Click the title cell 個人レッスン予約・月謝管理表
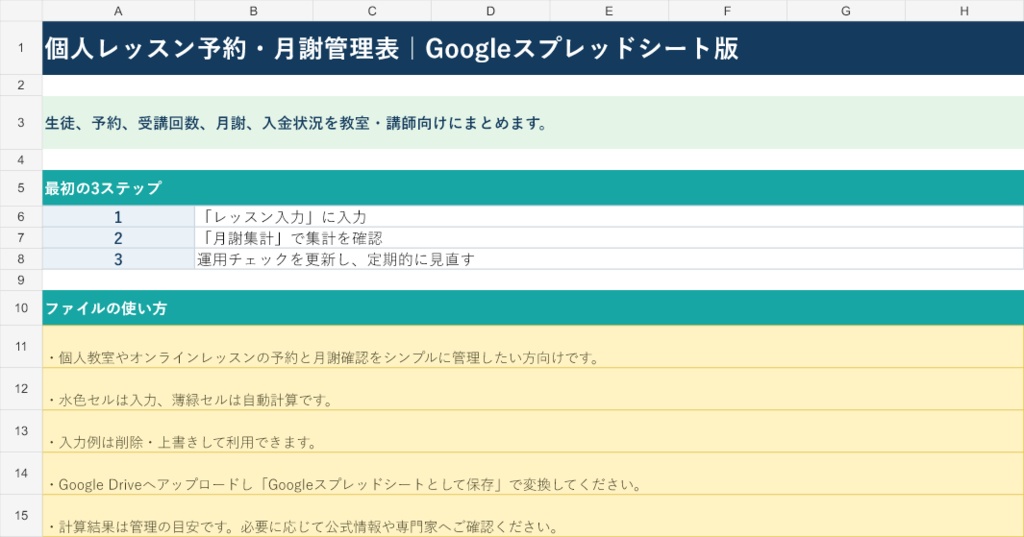 click(533, 48)
